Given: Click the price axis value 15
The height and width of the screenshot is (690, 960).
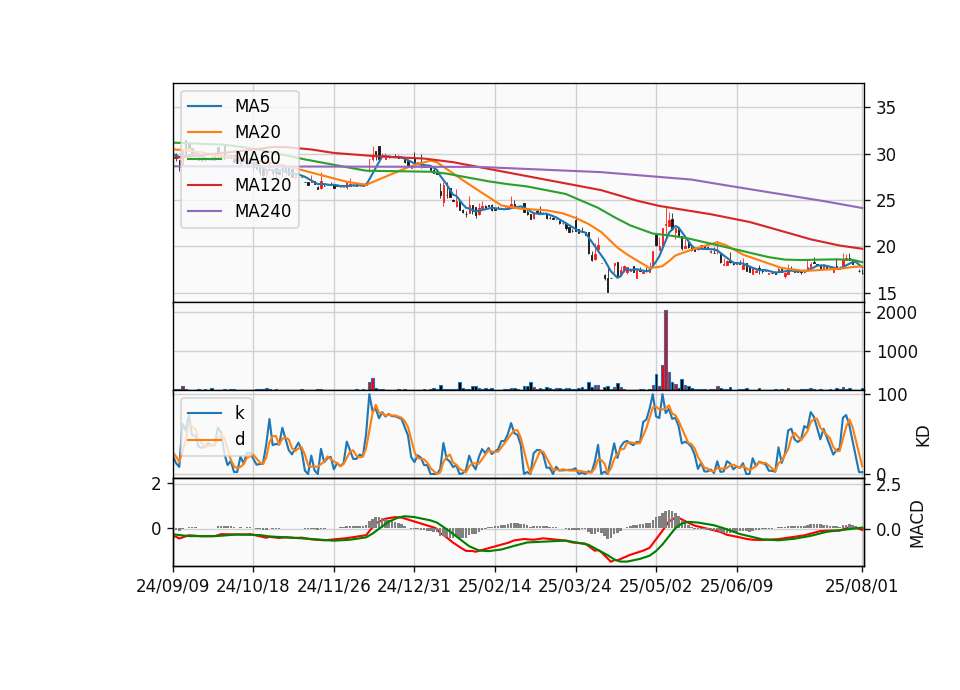Looking at the screenshot, I should (885, 294).
